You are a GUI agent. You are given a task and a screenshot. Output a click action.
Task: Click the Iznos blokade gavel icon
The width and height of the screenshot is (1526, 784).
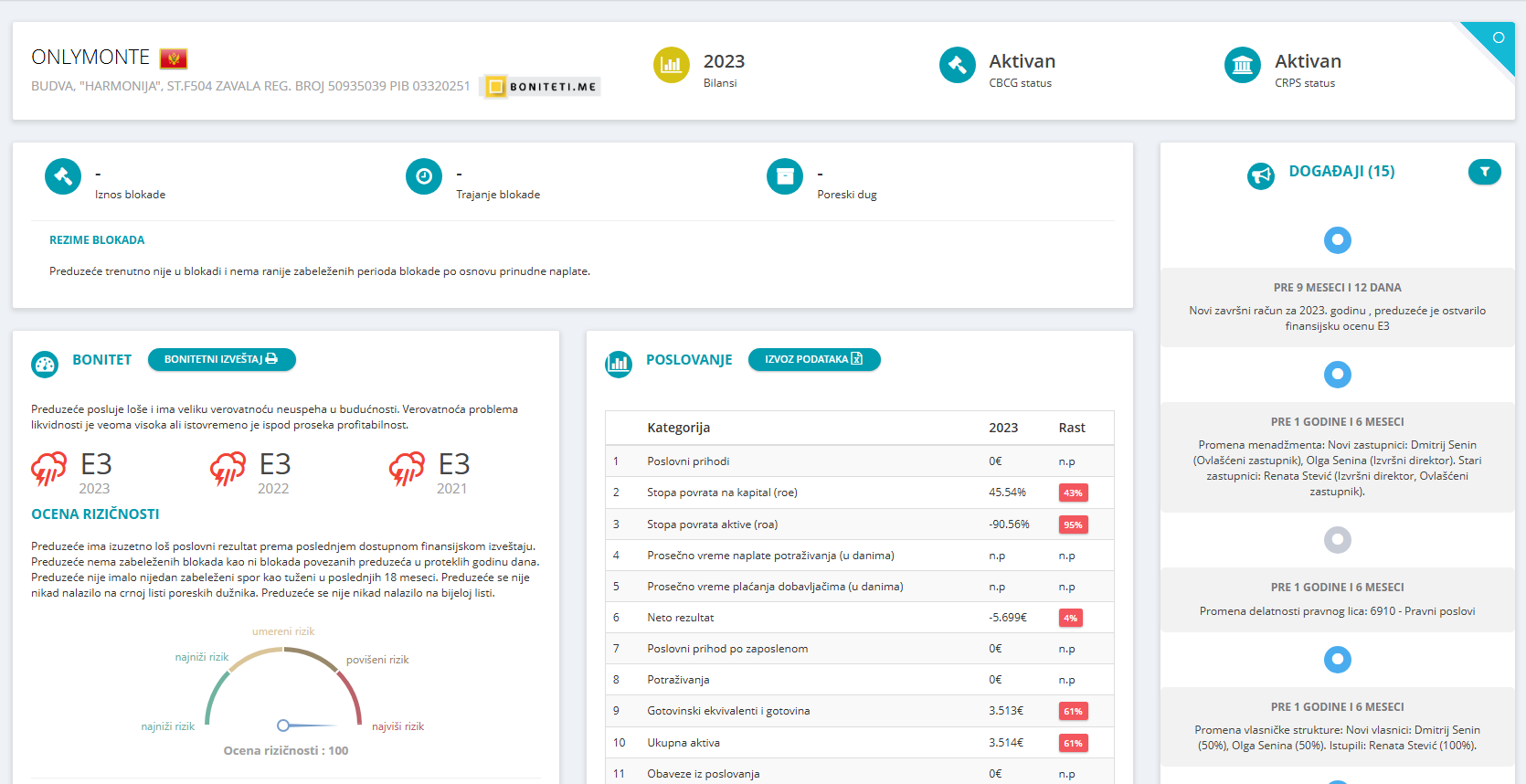63,176
